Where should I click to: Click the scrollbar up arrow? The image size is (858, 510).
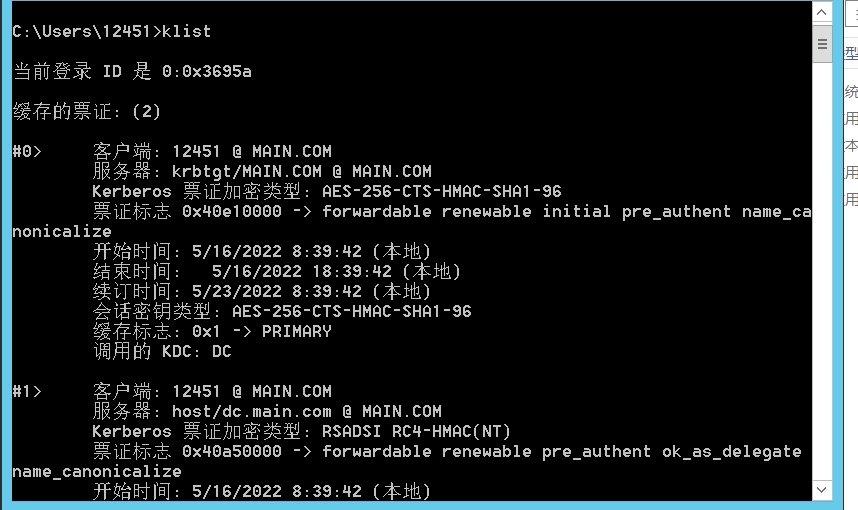pos(822,13)
